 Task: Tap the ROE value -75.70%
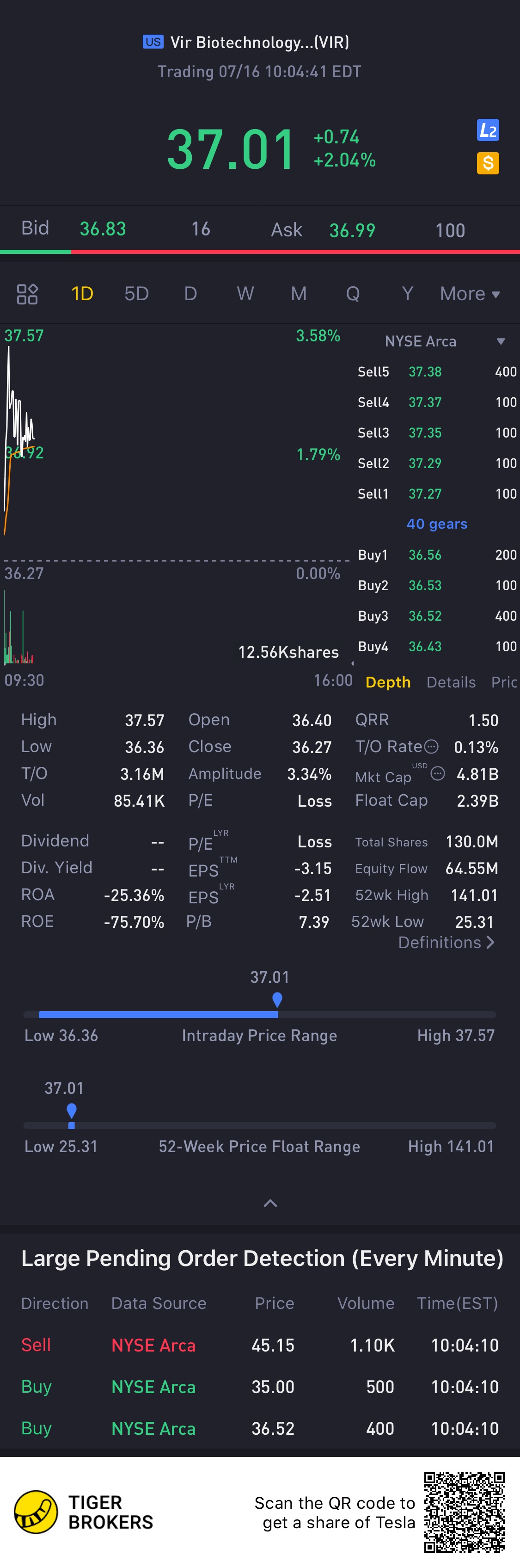point(134,921)
